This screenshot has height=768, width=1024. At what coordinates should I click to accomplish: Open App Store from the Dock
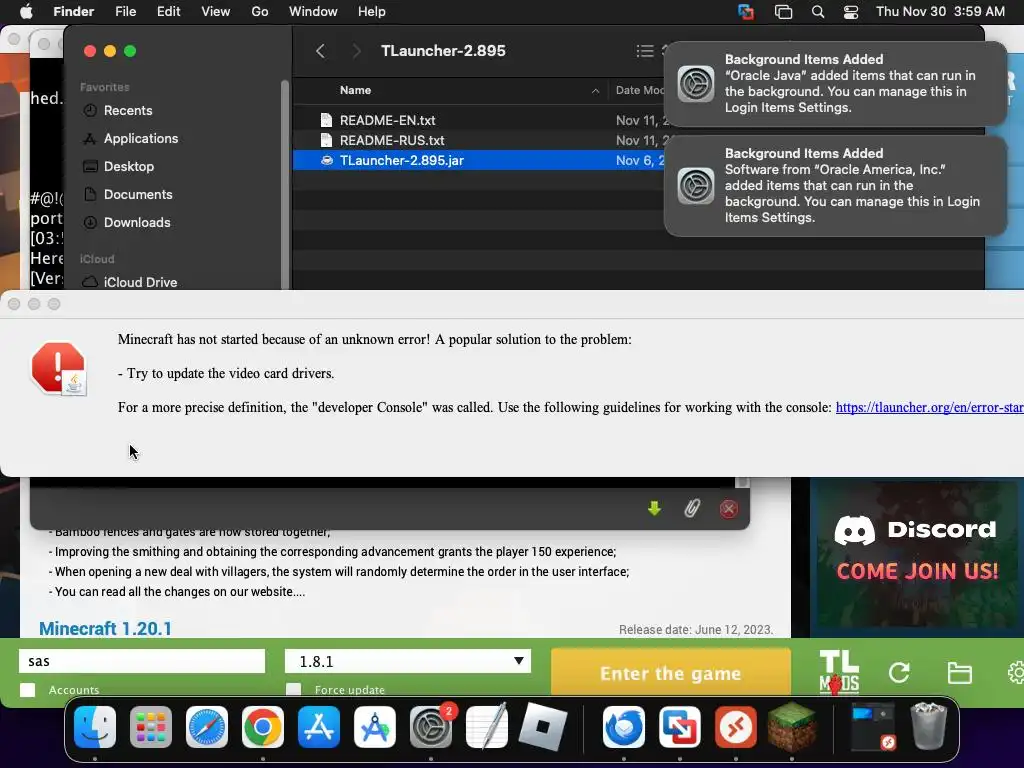pyautogui.click(x=319, y=727)
